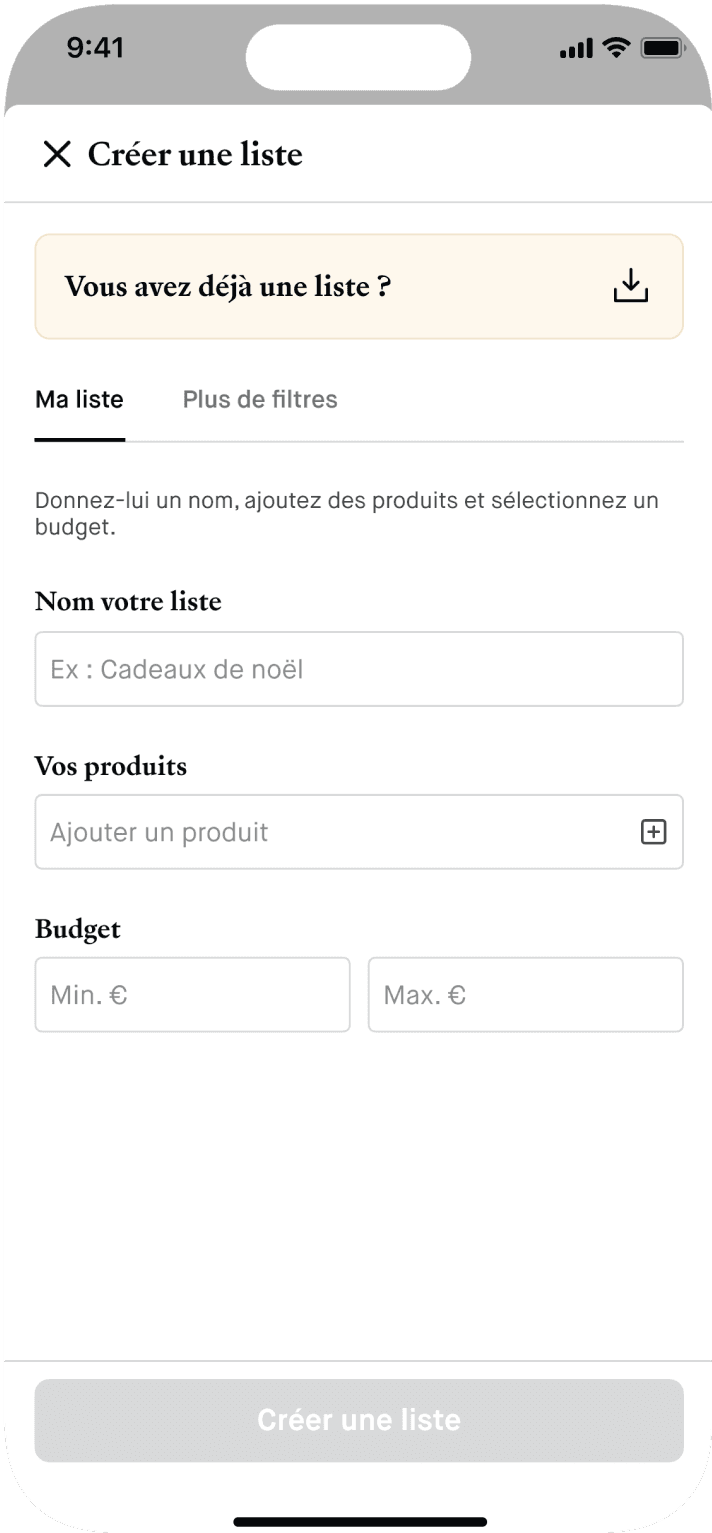Open the Plus de filtres tab

[260, 400]
